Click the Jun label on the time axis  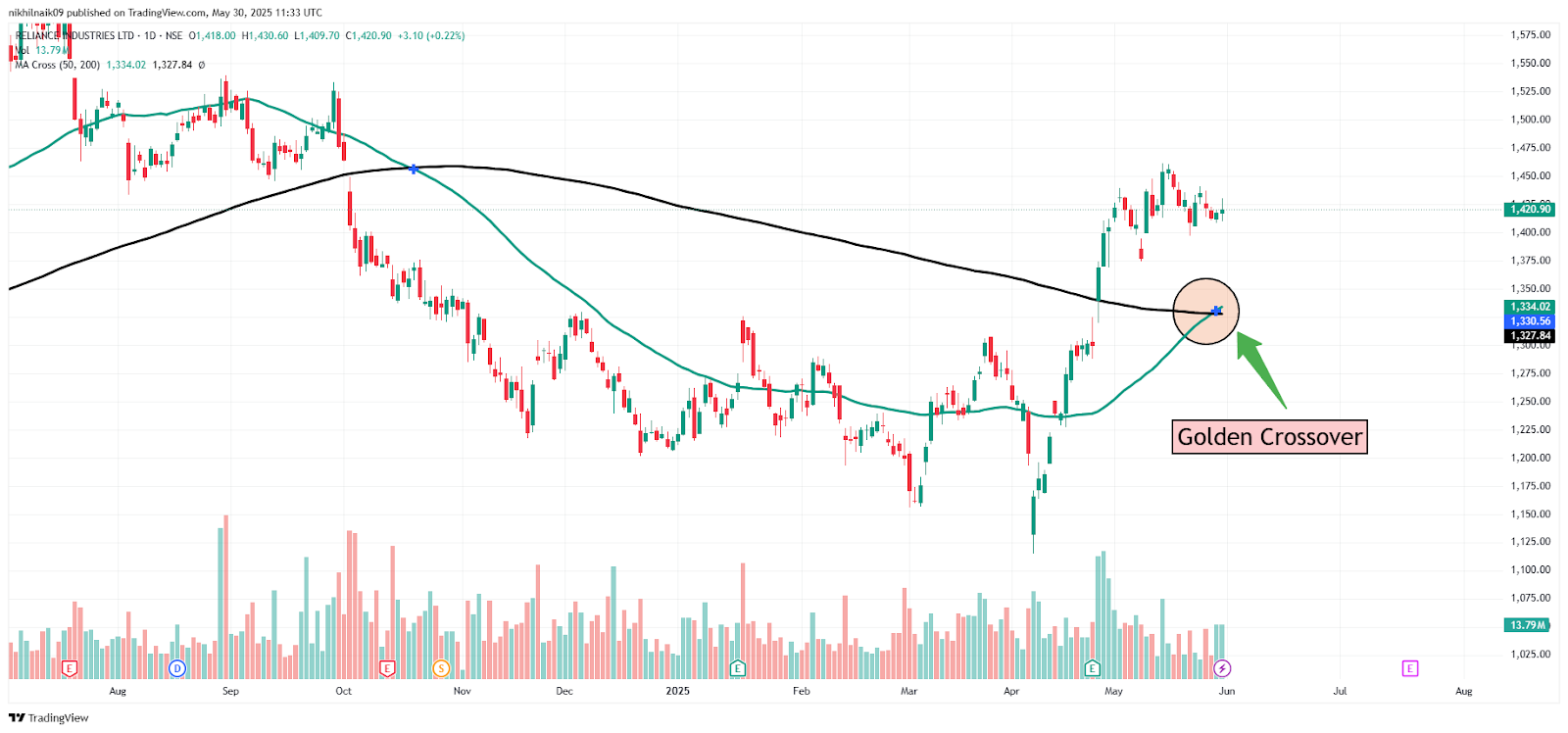[x=1227, y=691]
